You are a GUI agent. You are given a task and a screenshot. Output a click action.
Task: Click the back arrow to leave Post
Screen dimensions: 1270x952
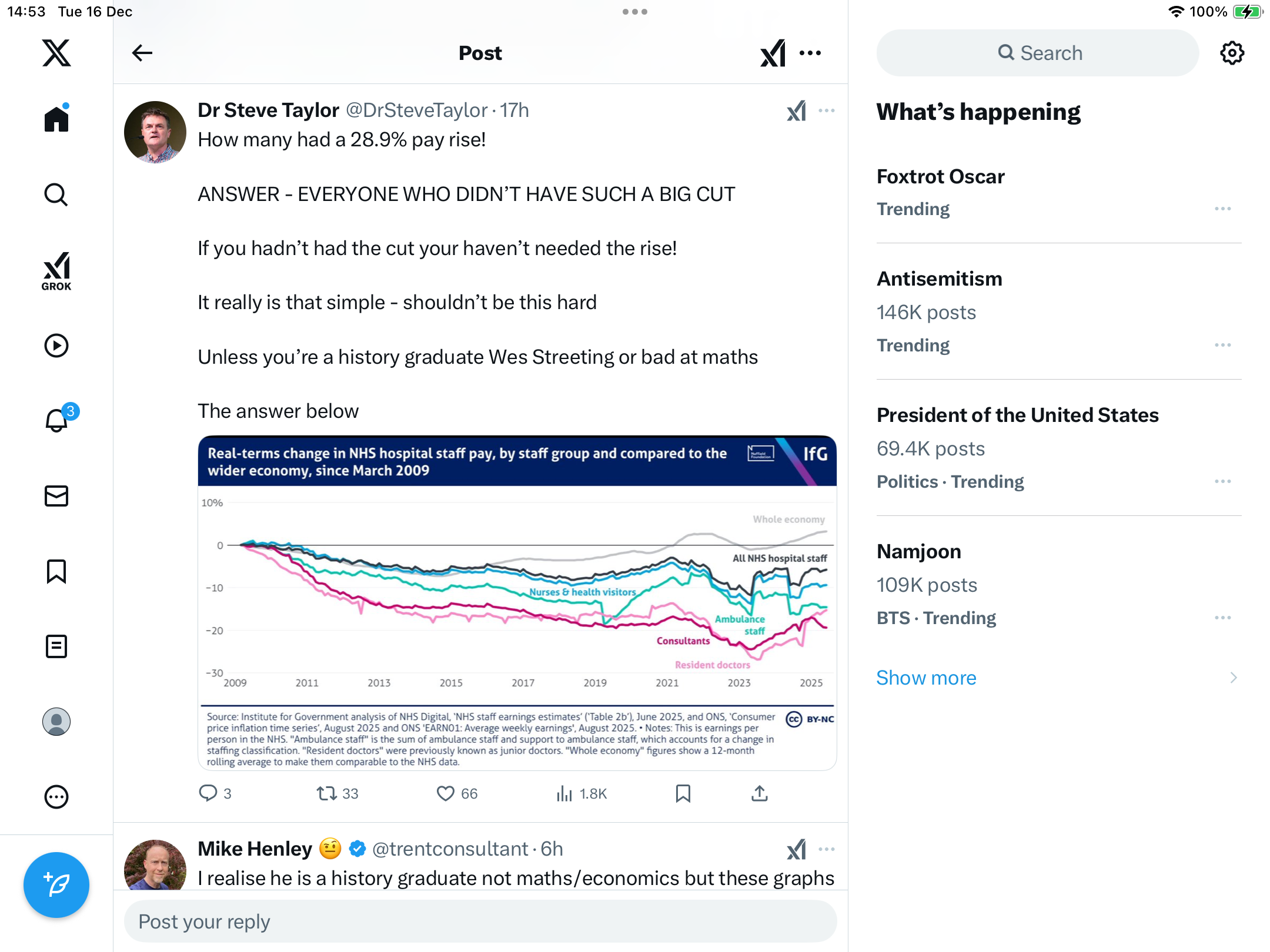coord(142,53)
